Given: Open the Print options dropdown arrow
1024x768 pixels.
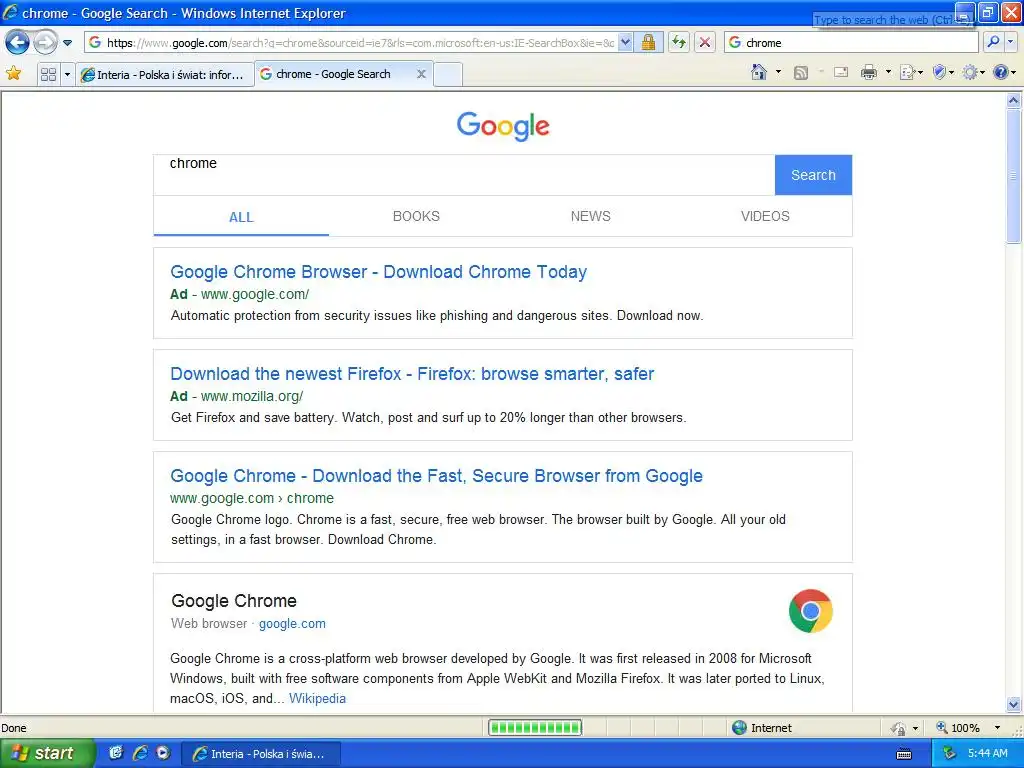Looking at the screenshot, I should (888, 72).
